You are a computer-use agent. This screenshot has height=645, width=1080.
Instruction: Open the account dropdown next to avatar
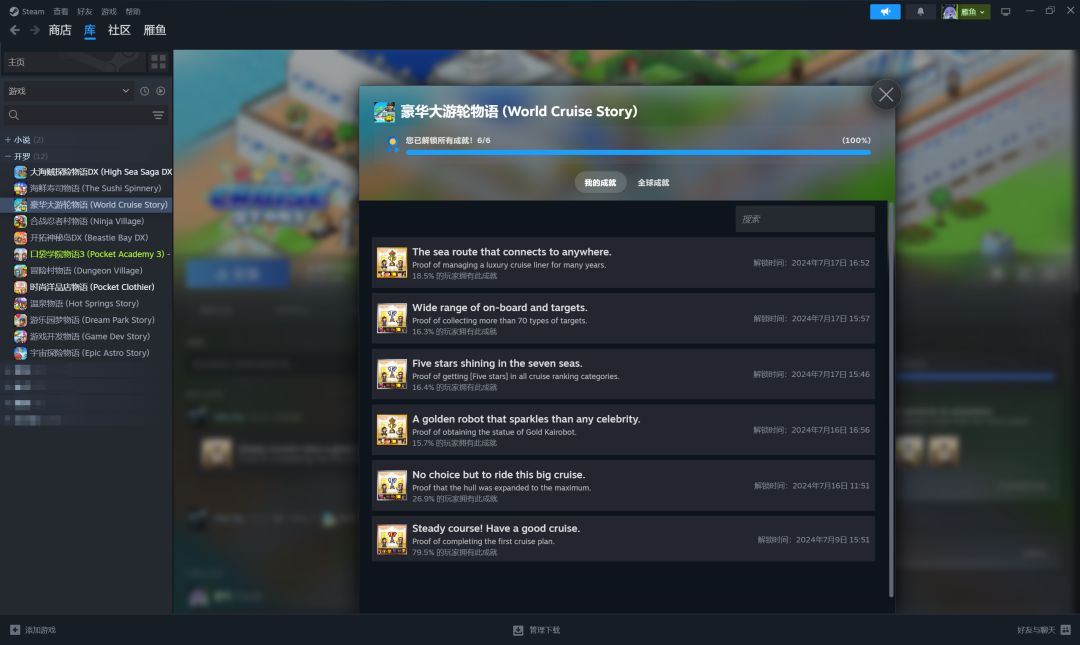tap(973, 12)
